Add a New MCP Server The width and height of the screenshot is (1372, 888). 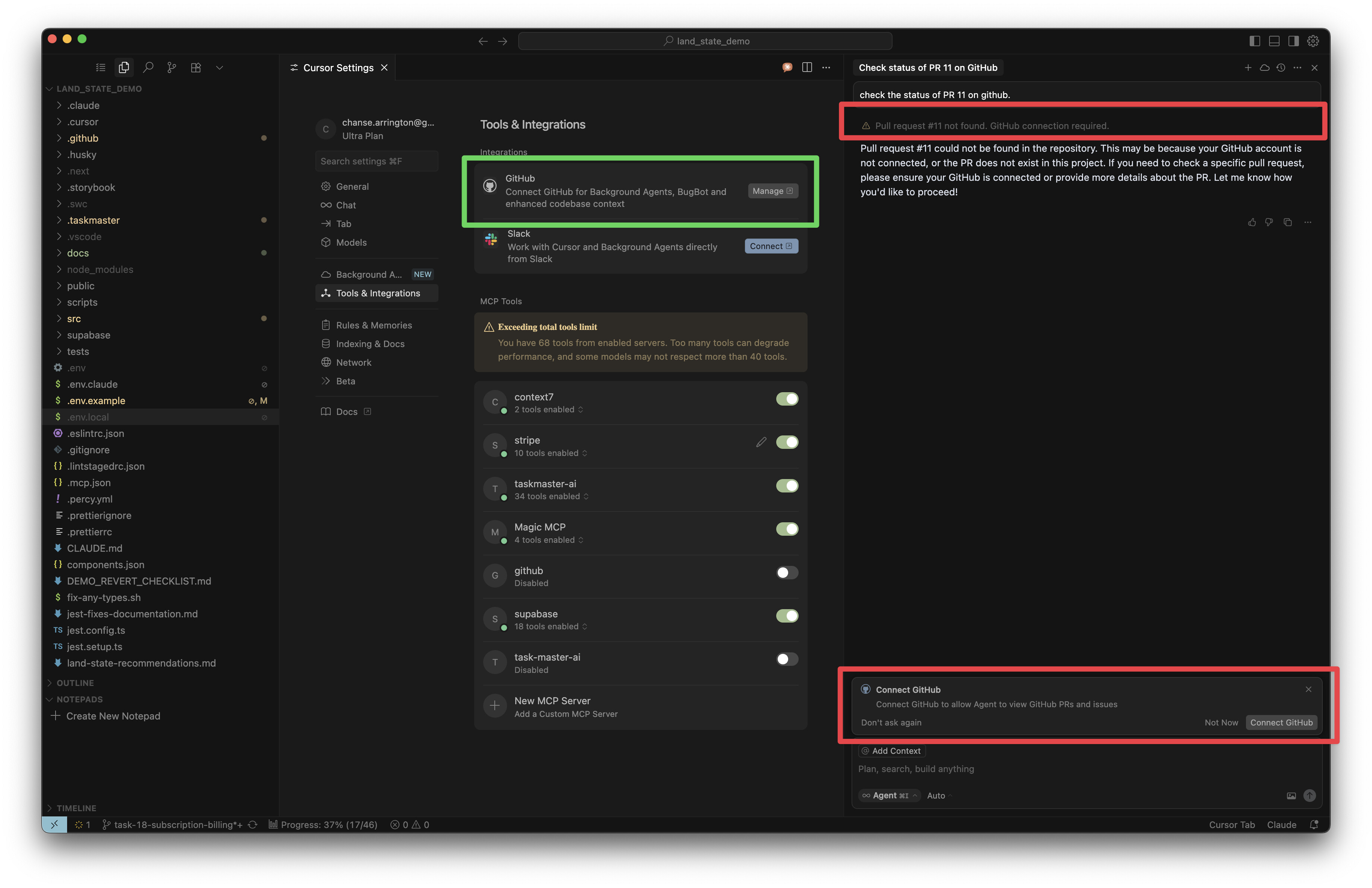pyautogui.click(x=641, y=707)
